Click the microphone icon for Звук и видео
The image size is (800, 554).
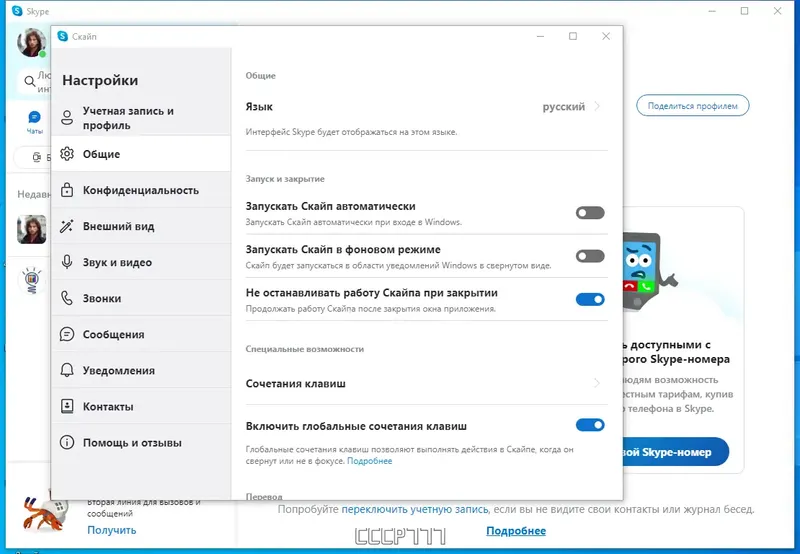pos(67,262)
